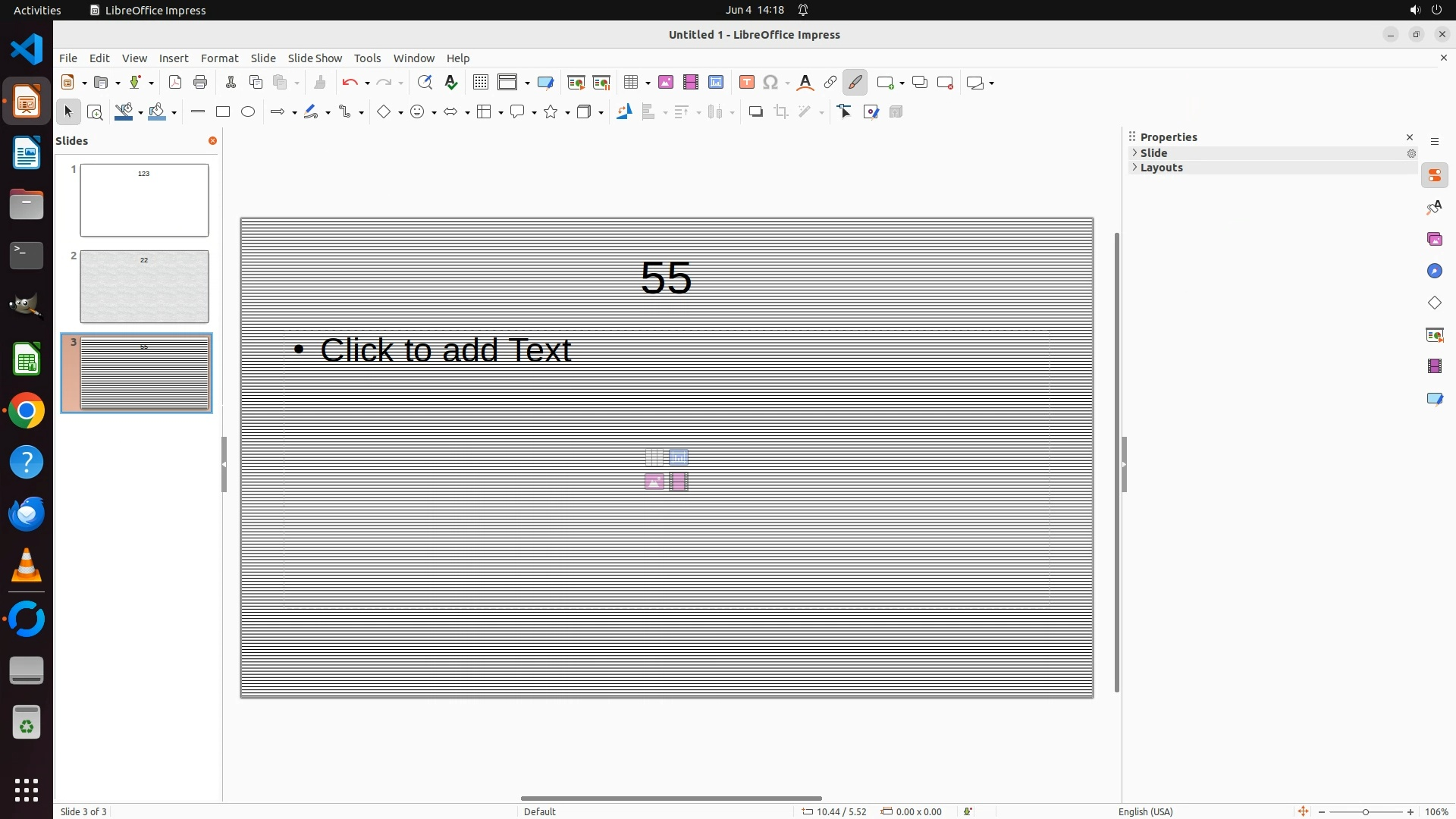This screenshot has height=819, width=1456.
Task: Click the zoom slider in status bar
Action: pyautogui.click(x=1365, y=812)
